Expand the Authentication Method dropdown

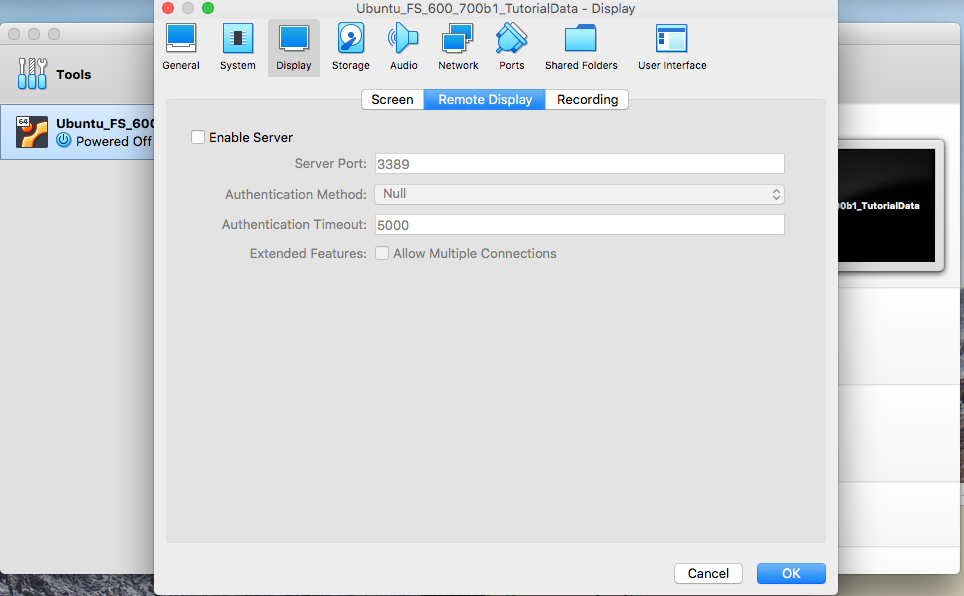tap(579, 194)
